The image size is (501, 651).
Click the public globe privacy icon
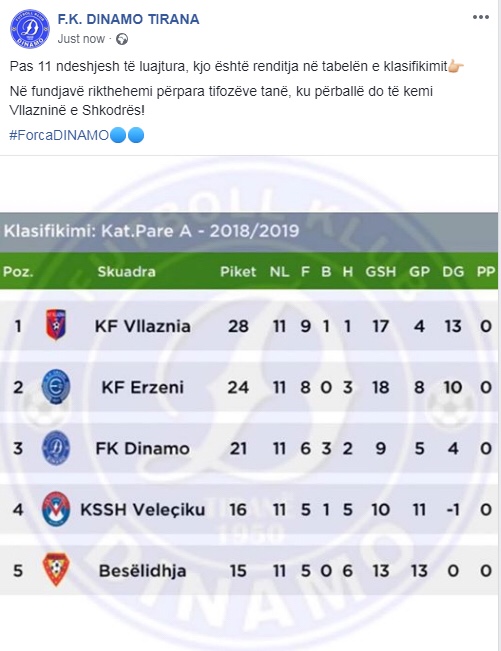[122, 39]
